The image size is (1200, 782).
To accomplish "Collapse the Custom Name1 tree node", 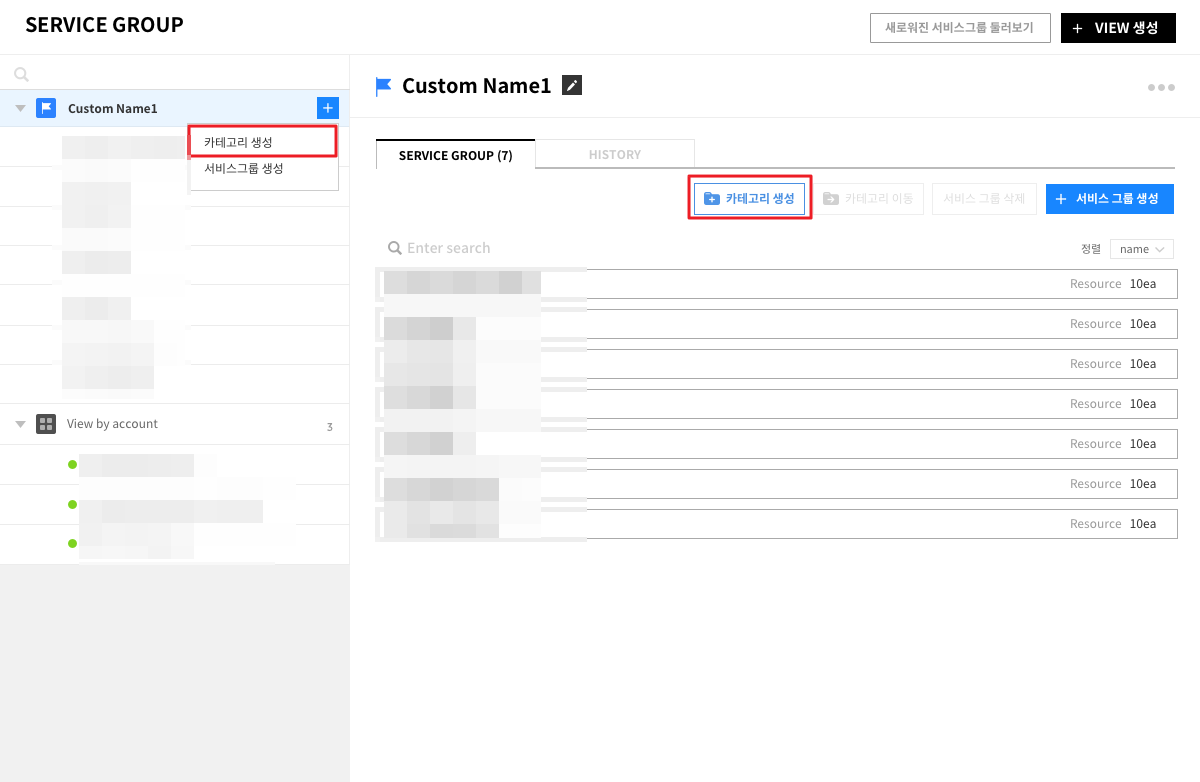I will (x=20, y=108).
